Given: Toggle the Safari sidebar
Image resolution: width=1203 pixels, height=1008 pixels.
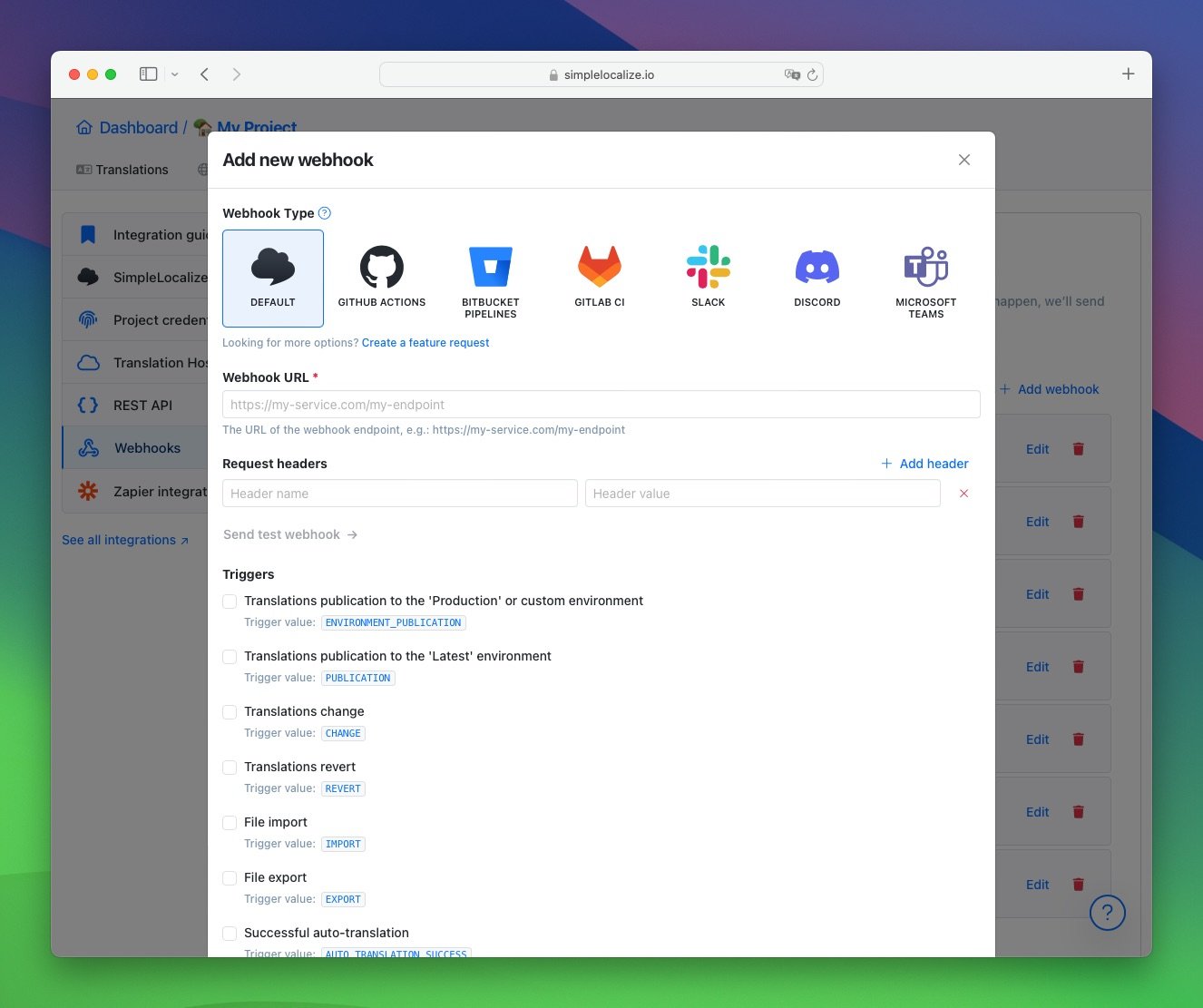Looking at the screenshot, I should click(148, 74).
